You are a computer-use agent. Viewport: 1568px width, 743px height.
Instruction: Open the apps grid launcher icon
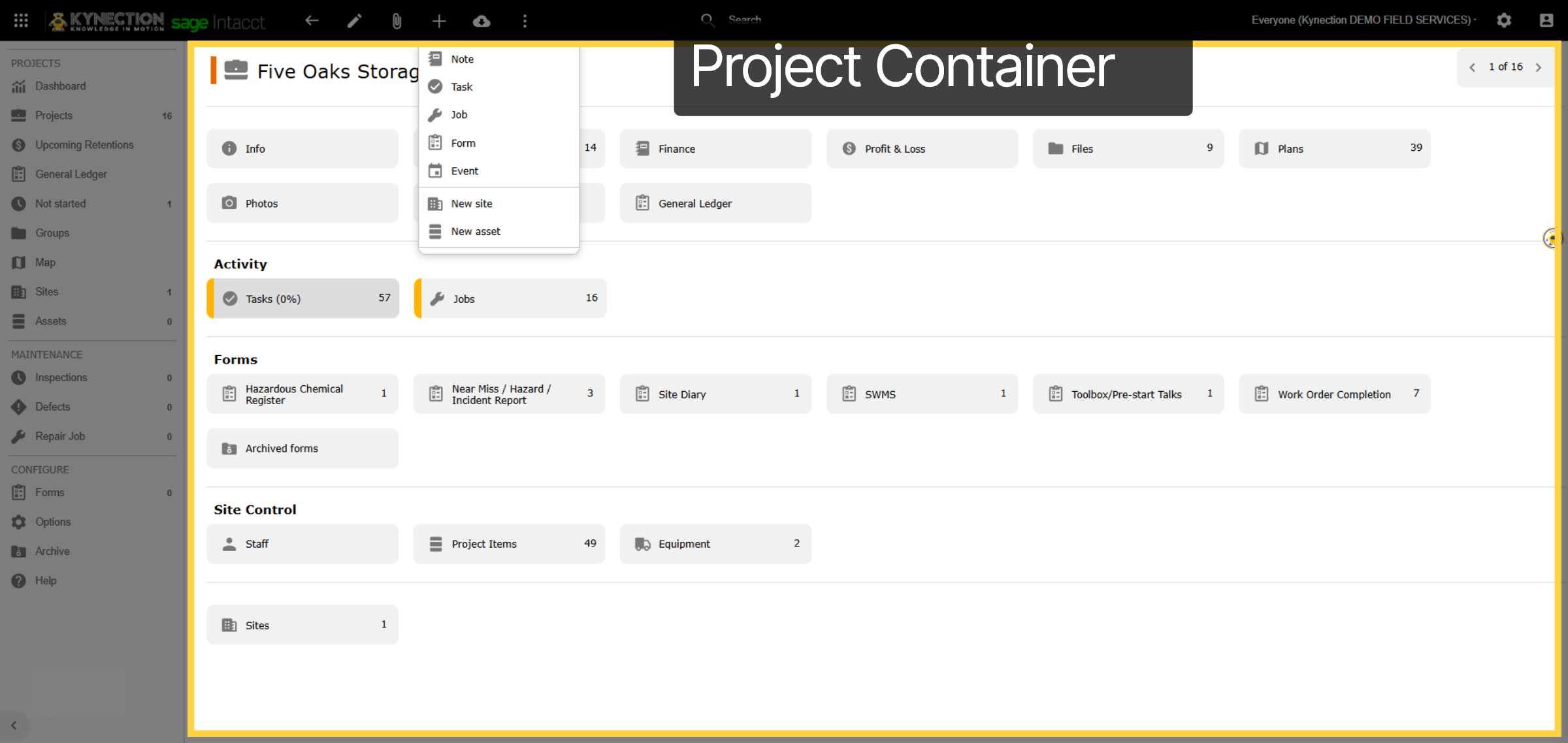(x=21, y=20)
